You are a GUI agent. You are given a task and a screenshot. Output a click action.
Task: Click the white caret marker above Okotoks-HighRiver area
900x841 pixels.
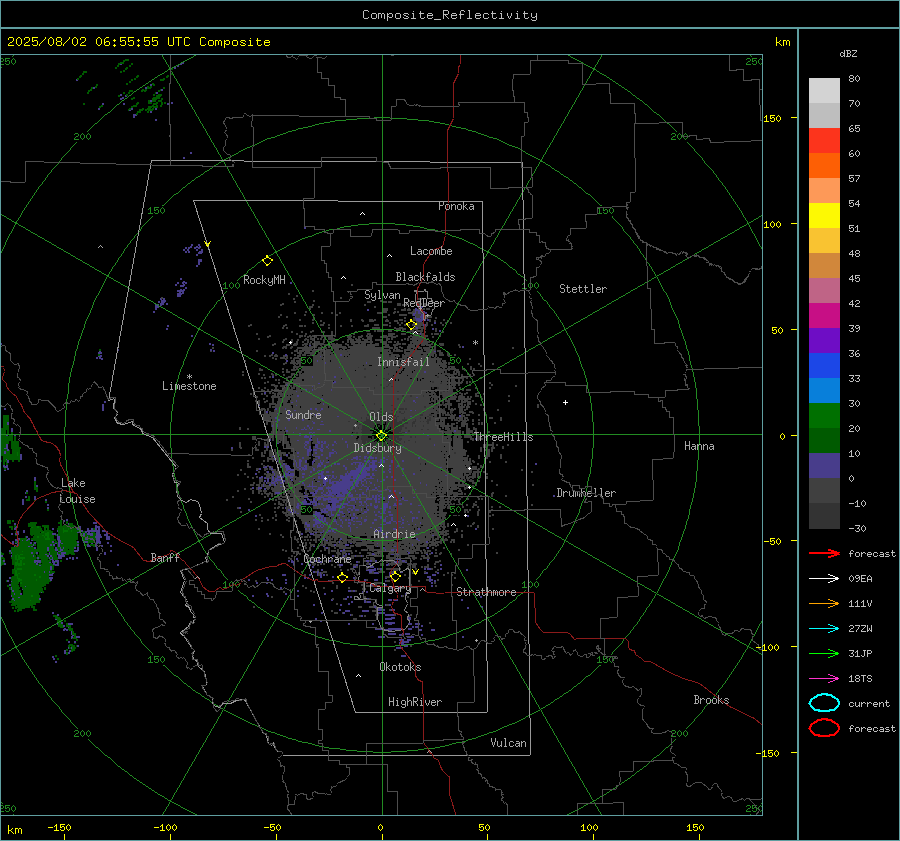[358, 676]
